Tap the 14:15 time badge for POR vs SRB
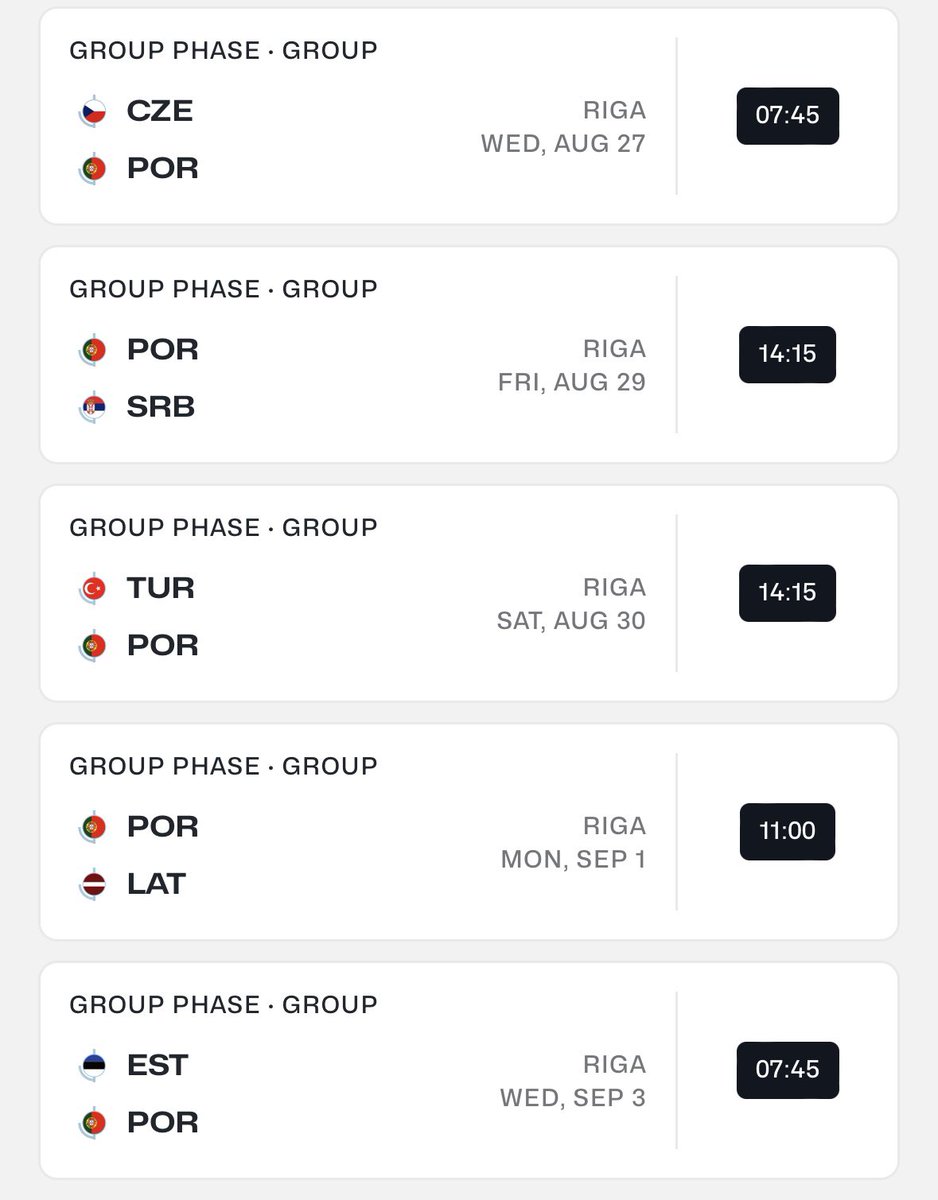The image size is (938, 1200). 788,354
